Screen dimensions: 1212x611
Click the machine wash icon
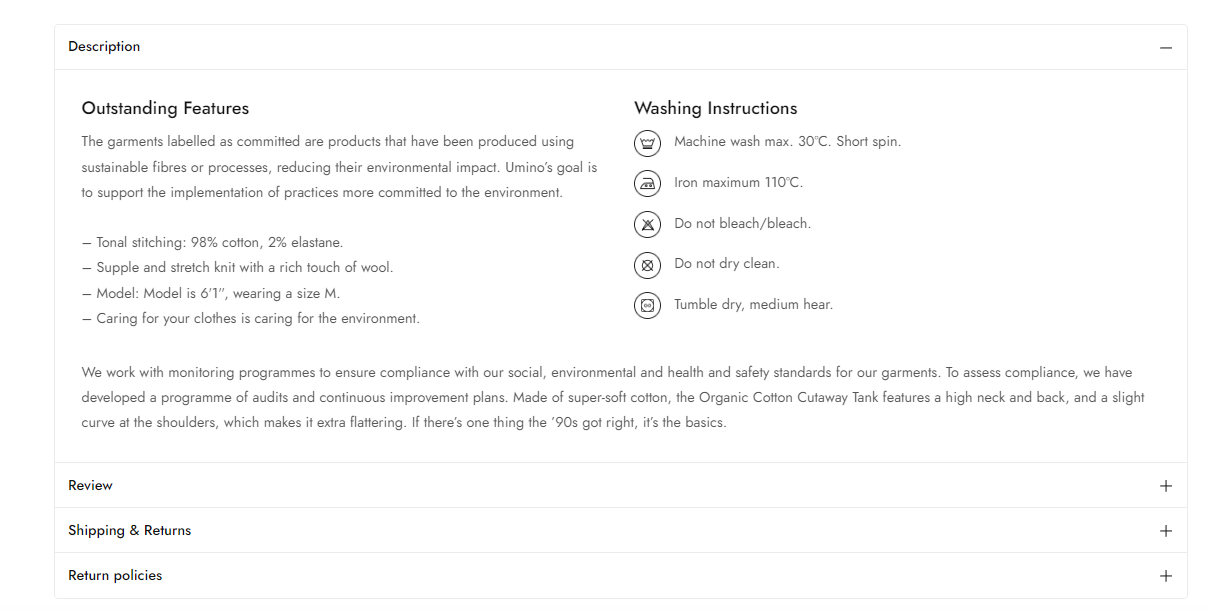647,143
